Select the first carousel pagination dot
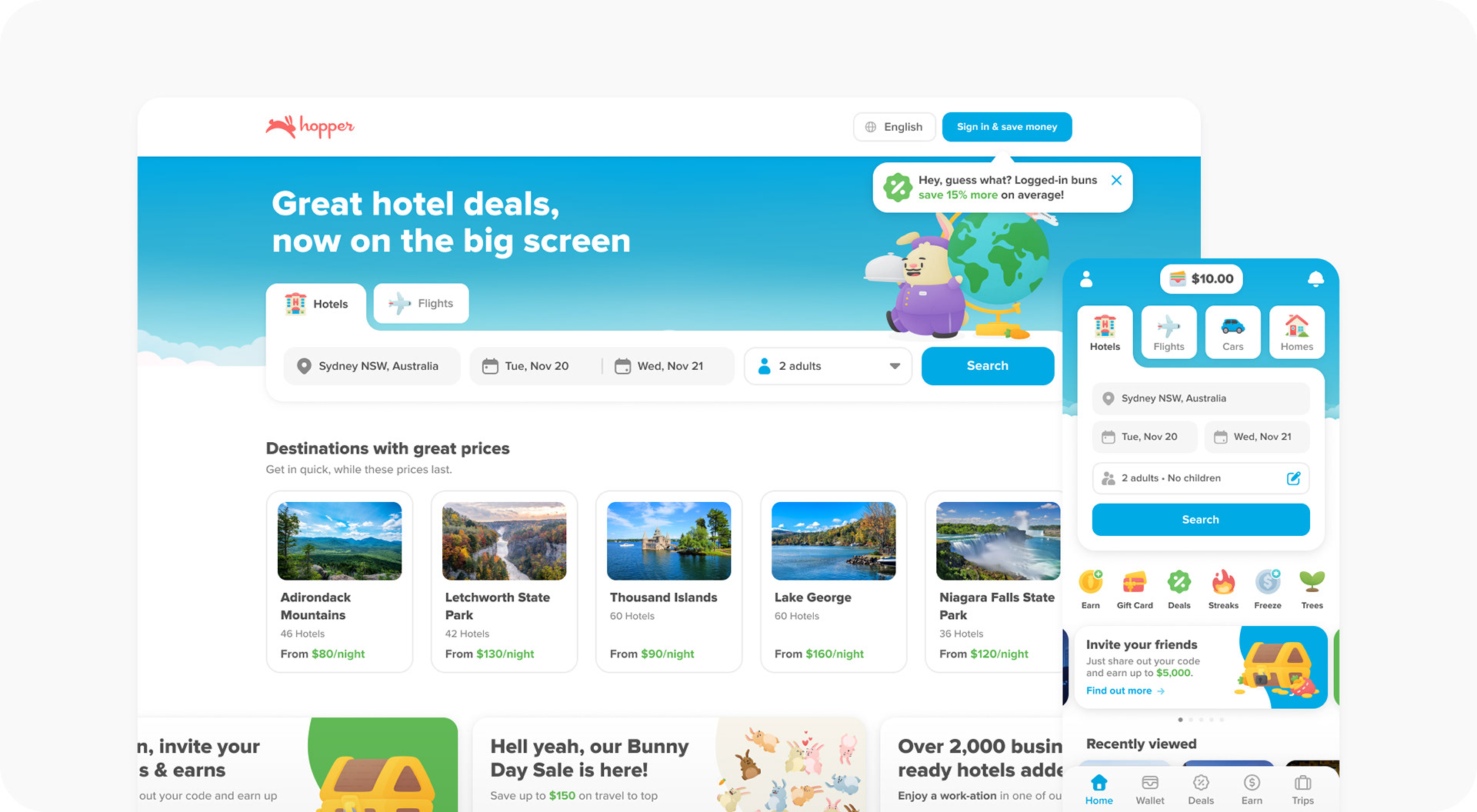Image resolution: width=1477 pixels, height=812 pixels. 1180,720
